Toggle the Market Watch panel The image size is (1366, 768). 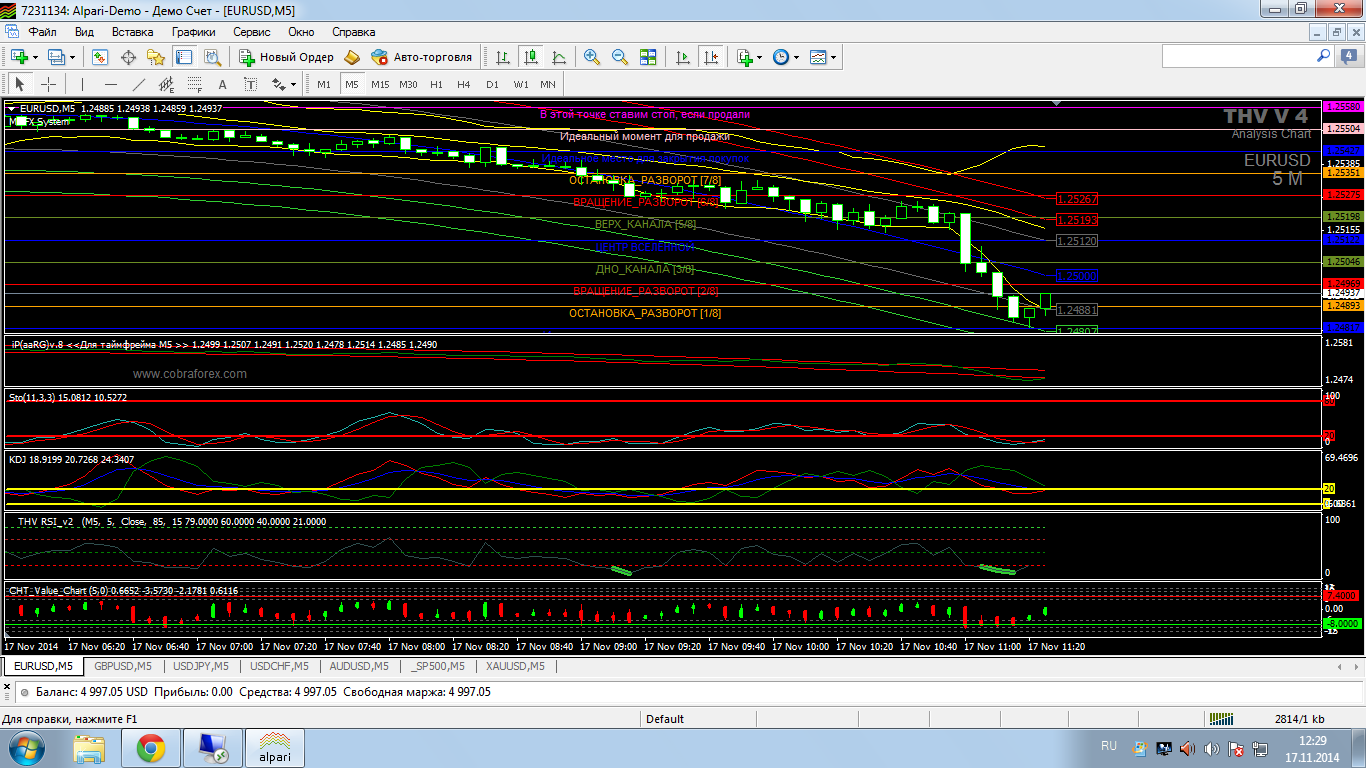pyautogui.click(x=100, y=57)
